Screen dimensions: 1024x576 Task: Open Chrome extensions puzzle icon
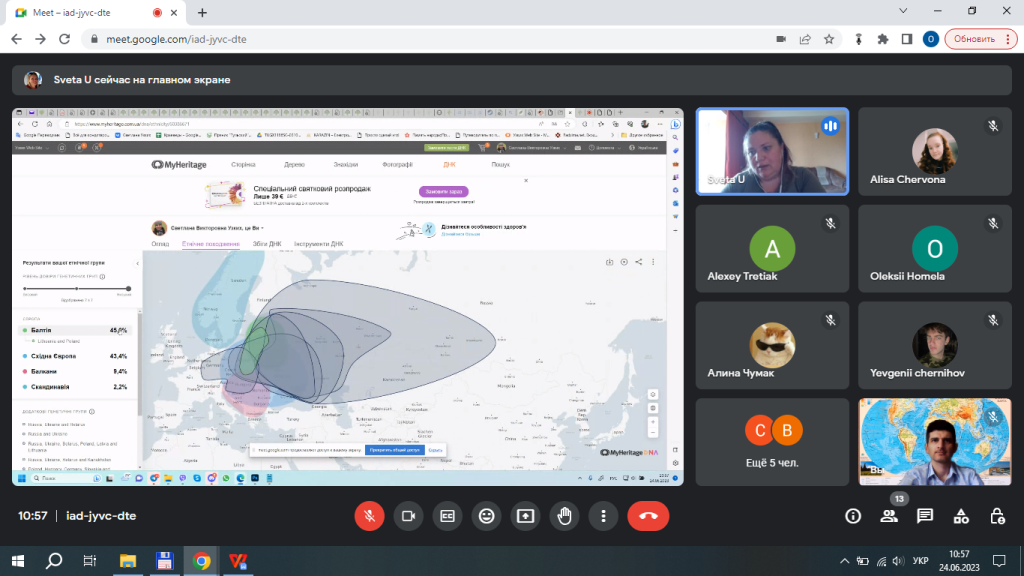[883, 39]
